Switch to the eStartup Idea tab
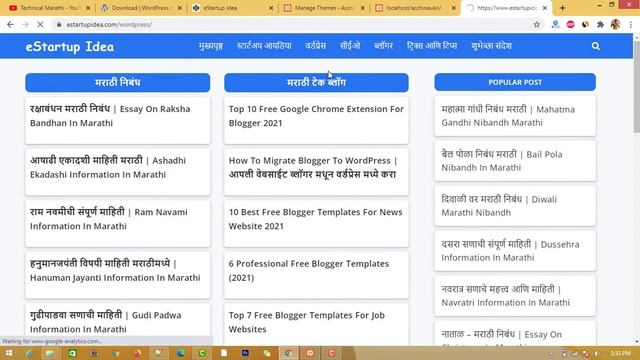Image resolution: width=640 pixels, height=360 pixels. 233,8
